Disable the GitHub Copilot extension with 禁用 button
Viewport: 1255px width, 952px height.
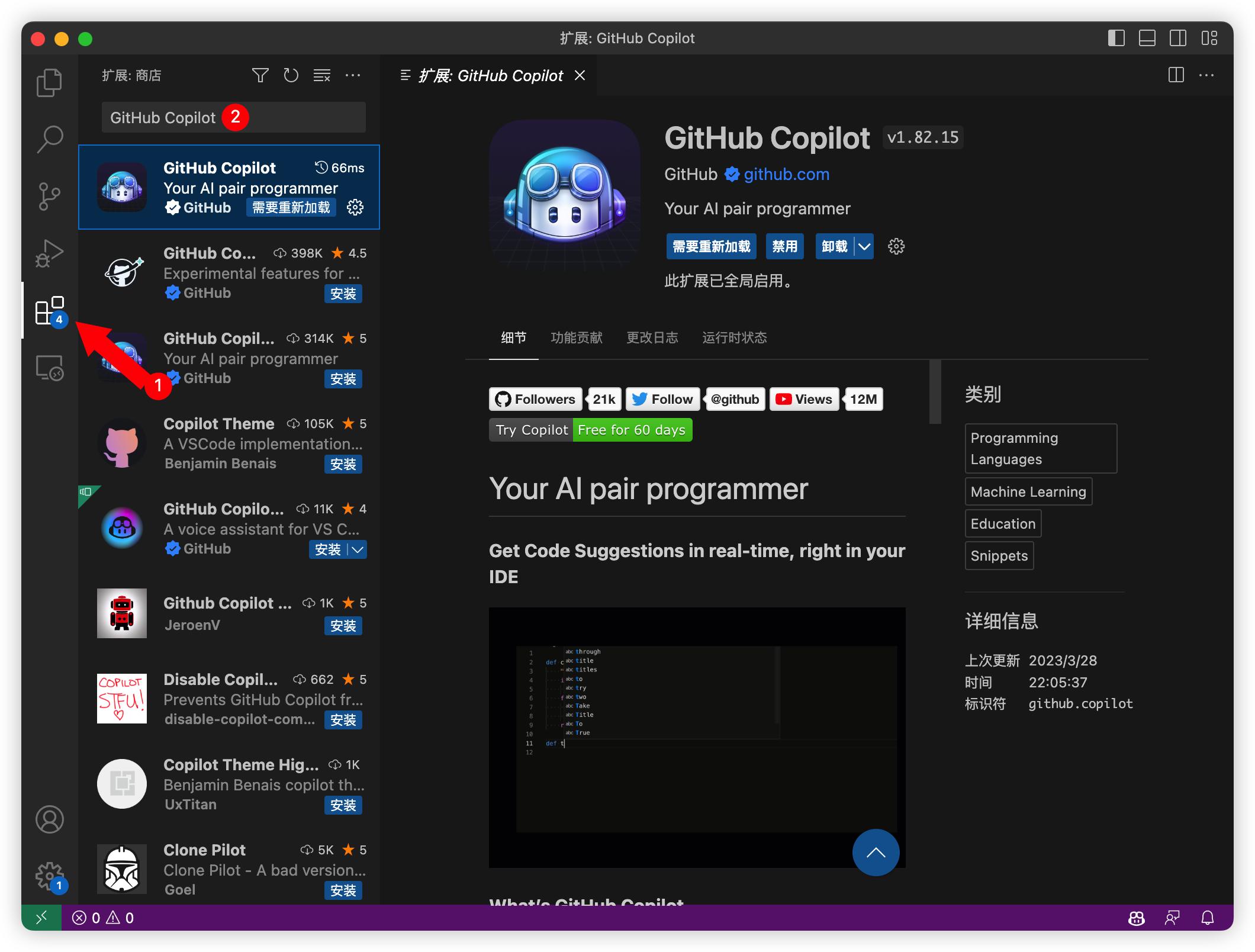(x=784, y=247)
